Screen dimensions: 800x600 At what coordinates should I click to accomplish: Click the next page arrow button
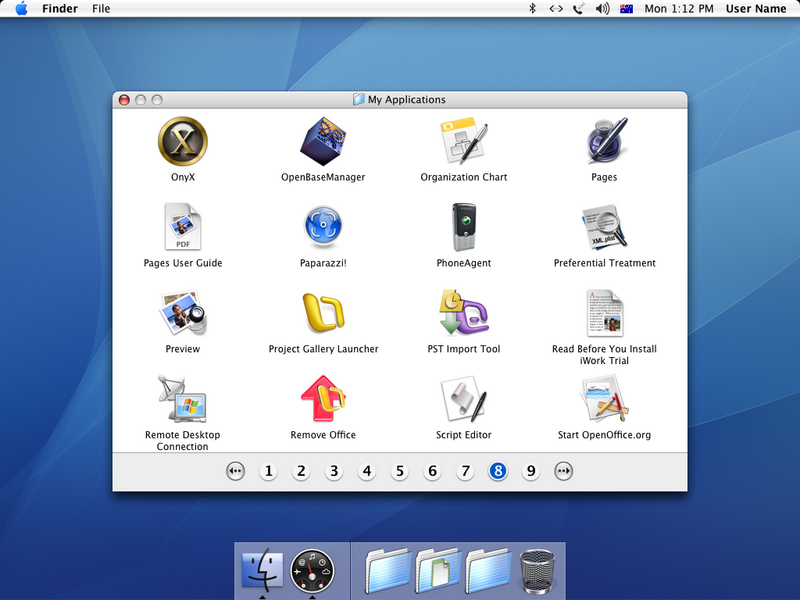(563, 471)
